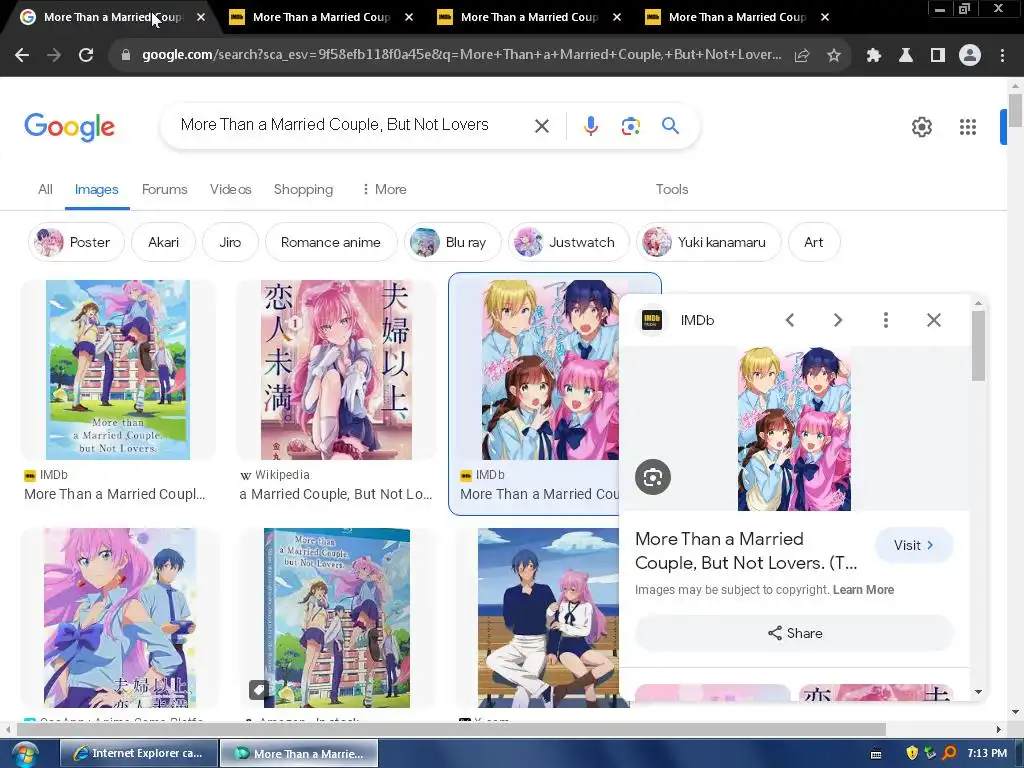
Task: Click the share page icon in address bar
Action: pyautogui.click(x=801, y=56)
